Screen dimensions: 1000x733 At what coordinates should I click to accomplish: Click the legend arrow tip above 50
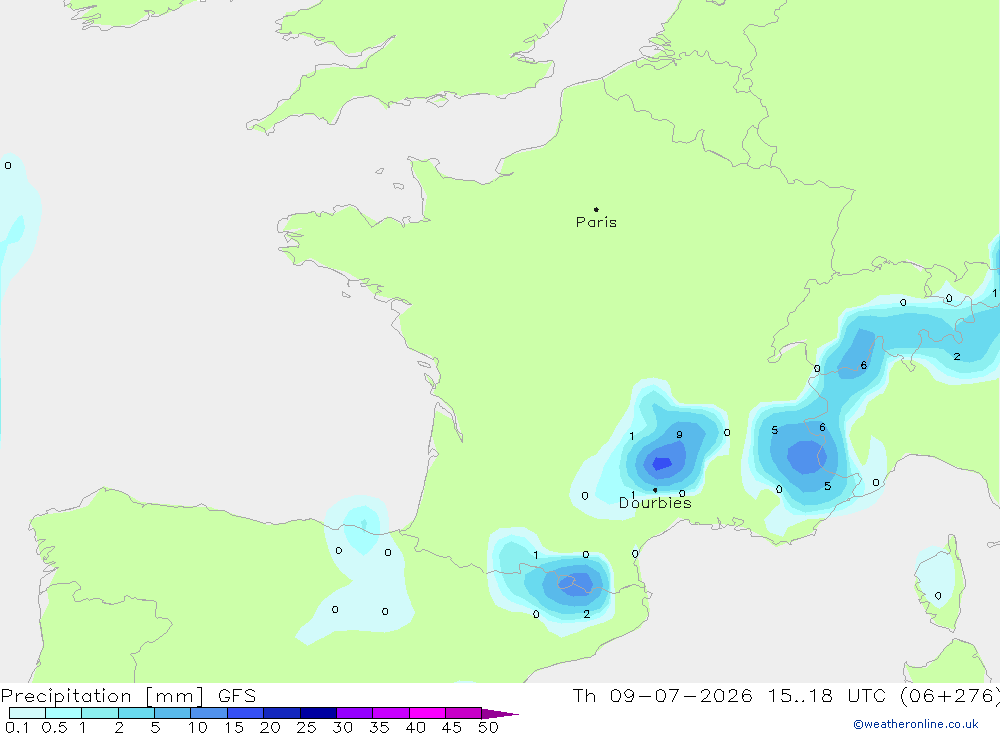pyautogui.click(x=500, y=713)
